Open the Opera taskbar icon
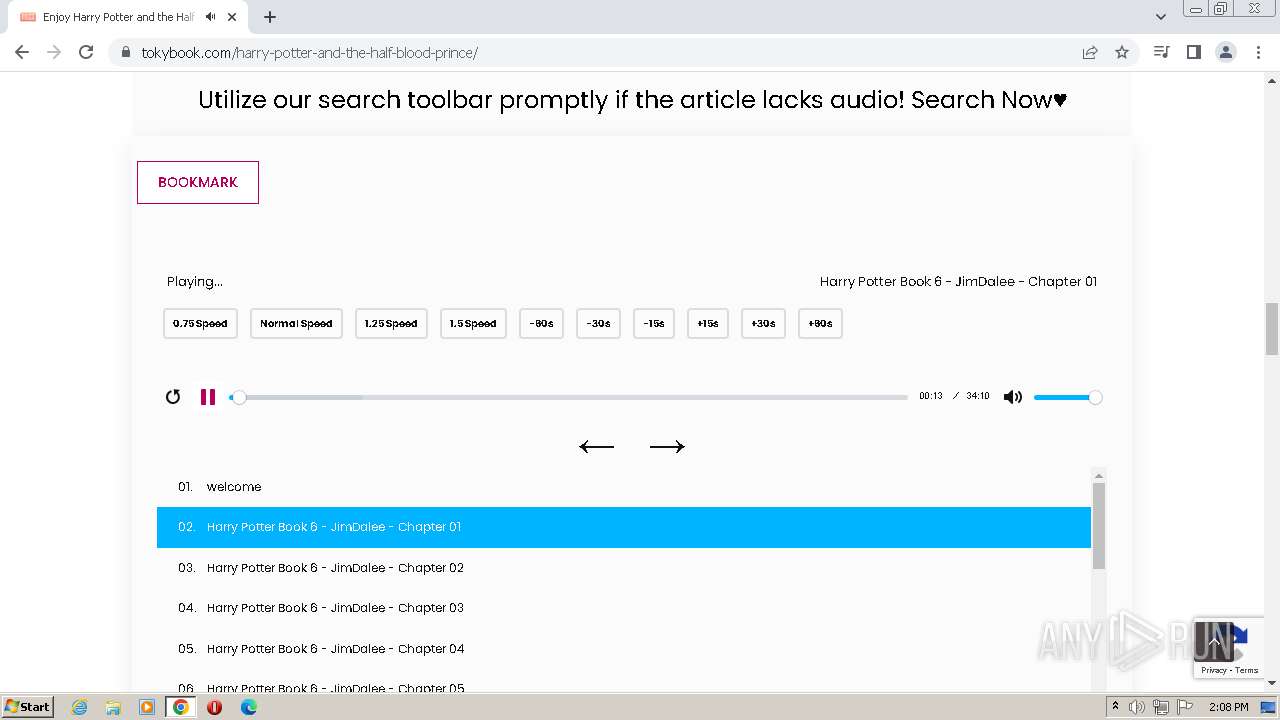 214,707
